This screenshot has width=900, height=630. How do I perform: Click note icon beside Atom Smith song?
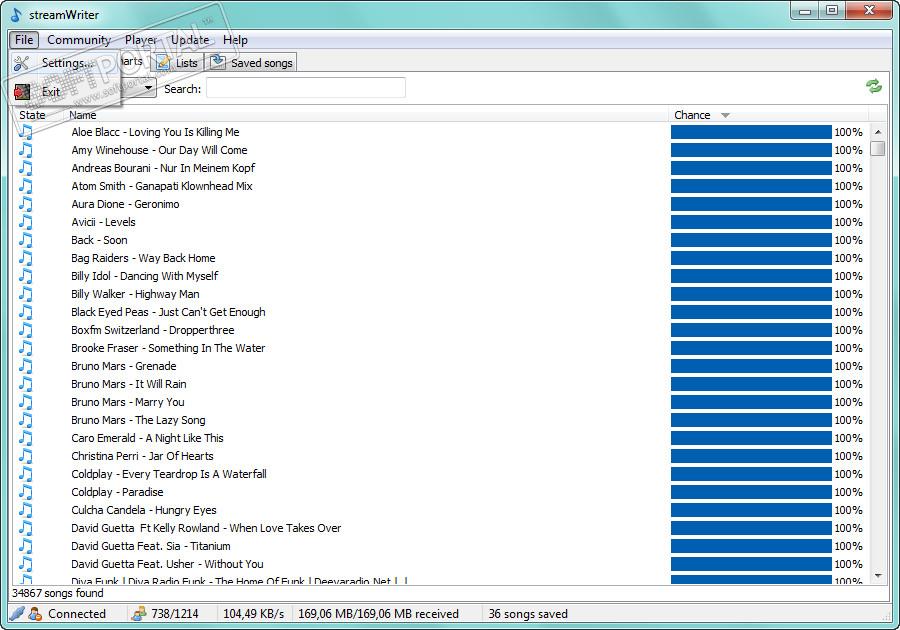tap(26, 186)
